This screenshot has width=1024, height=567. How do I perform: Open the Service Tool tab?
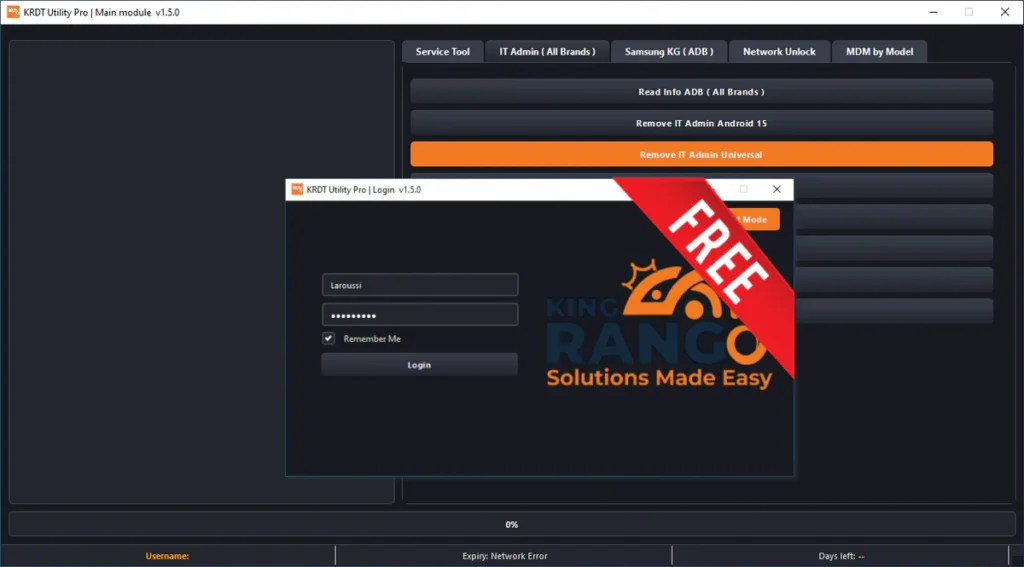point(442,52)
